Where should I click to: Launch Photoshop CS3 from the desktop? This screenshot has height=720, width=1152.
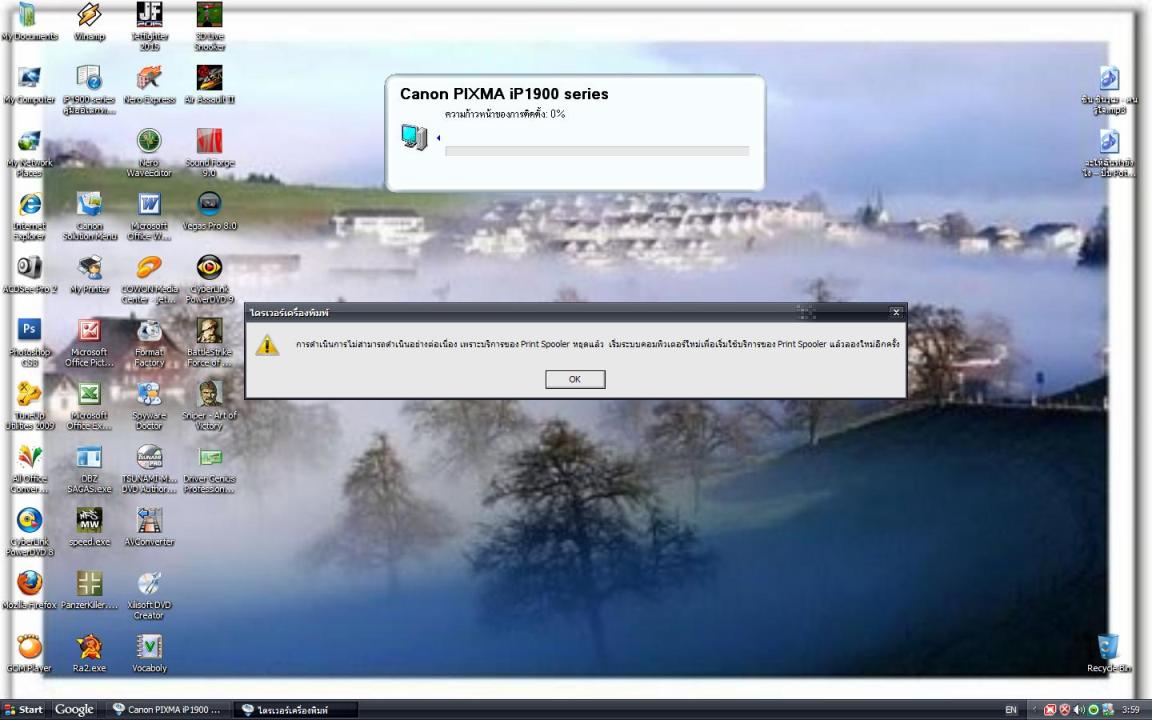[29, 342]
